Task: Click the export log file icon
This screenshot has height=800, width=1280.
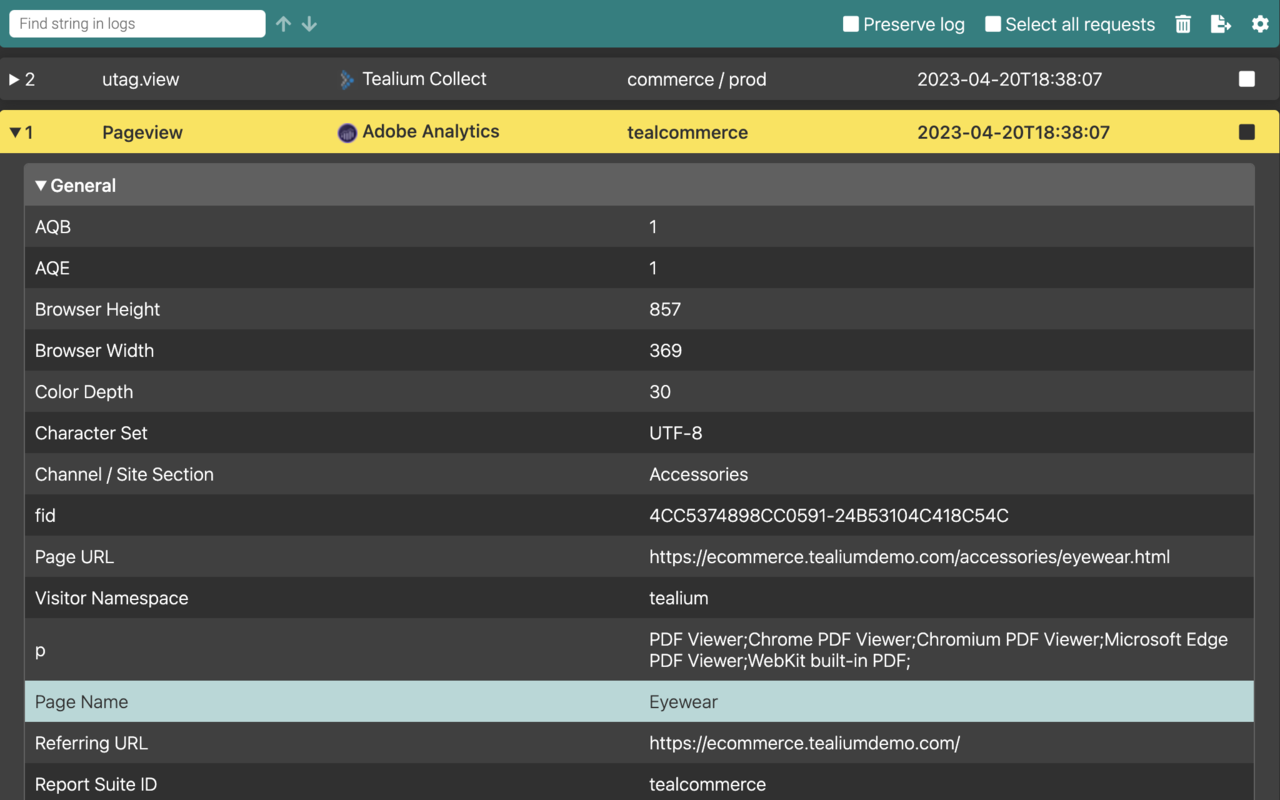Action: 1220,24
